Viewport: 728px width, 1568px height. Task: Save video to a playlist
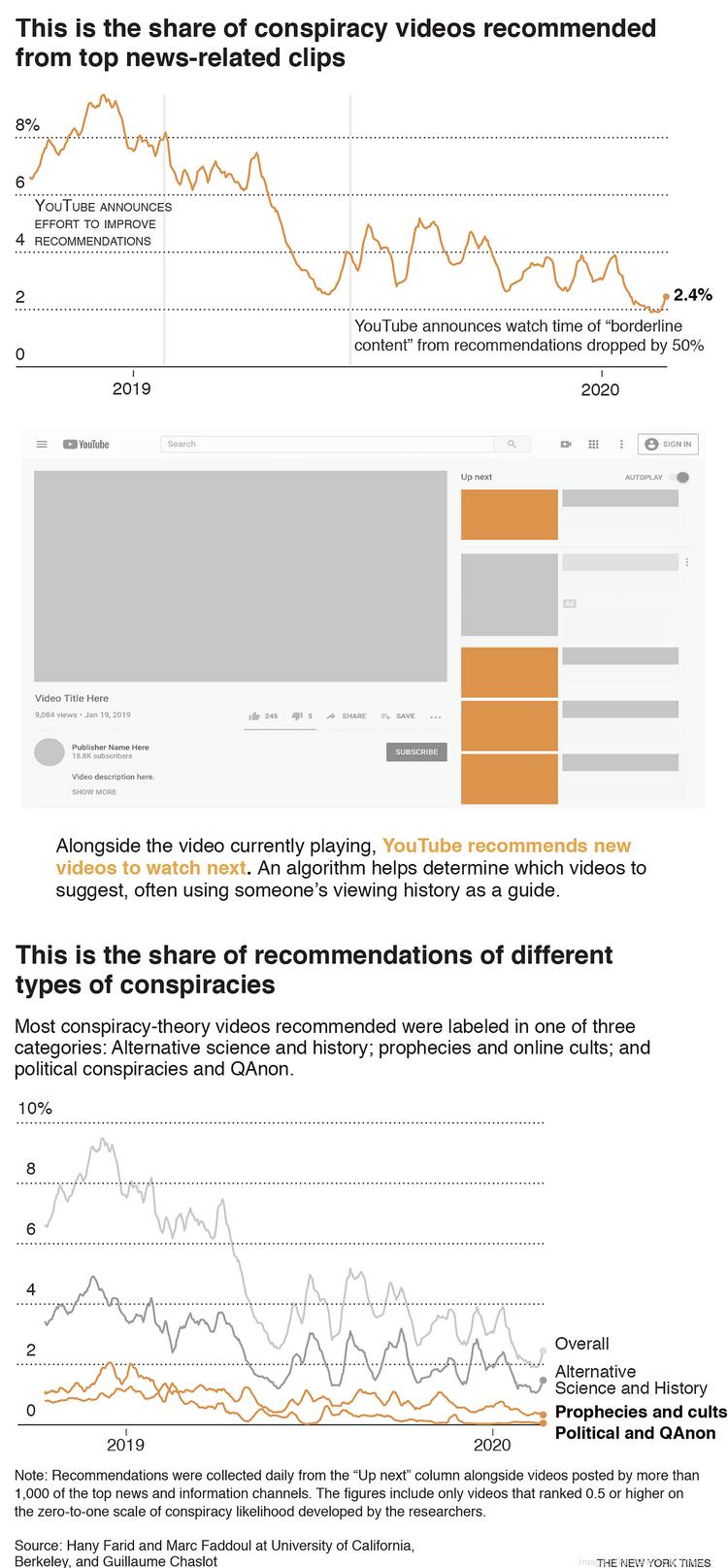(398, 717)
